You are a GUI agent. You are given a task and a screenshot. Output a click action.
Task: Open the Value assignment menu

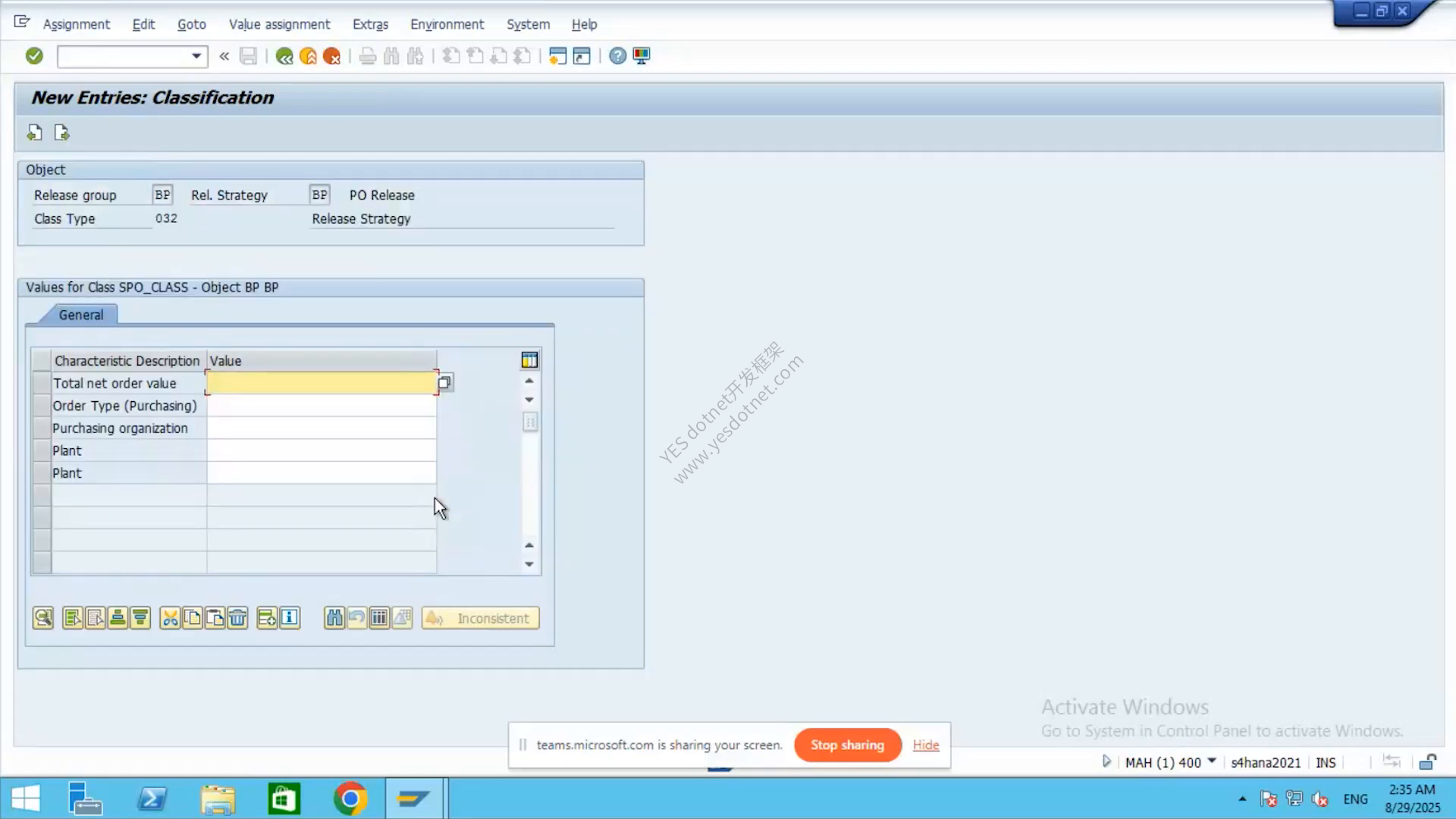pos(279,24)
